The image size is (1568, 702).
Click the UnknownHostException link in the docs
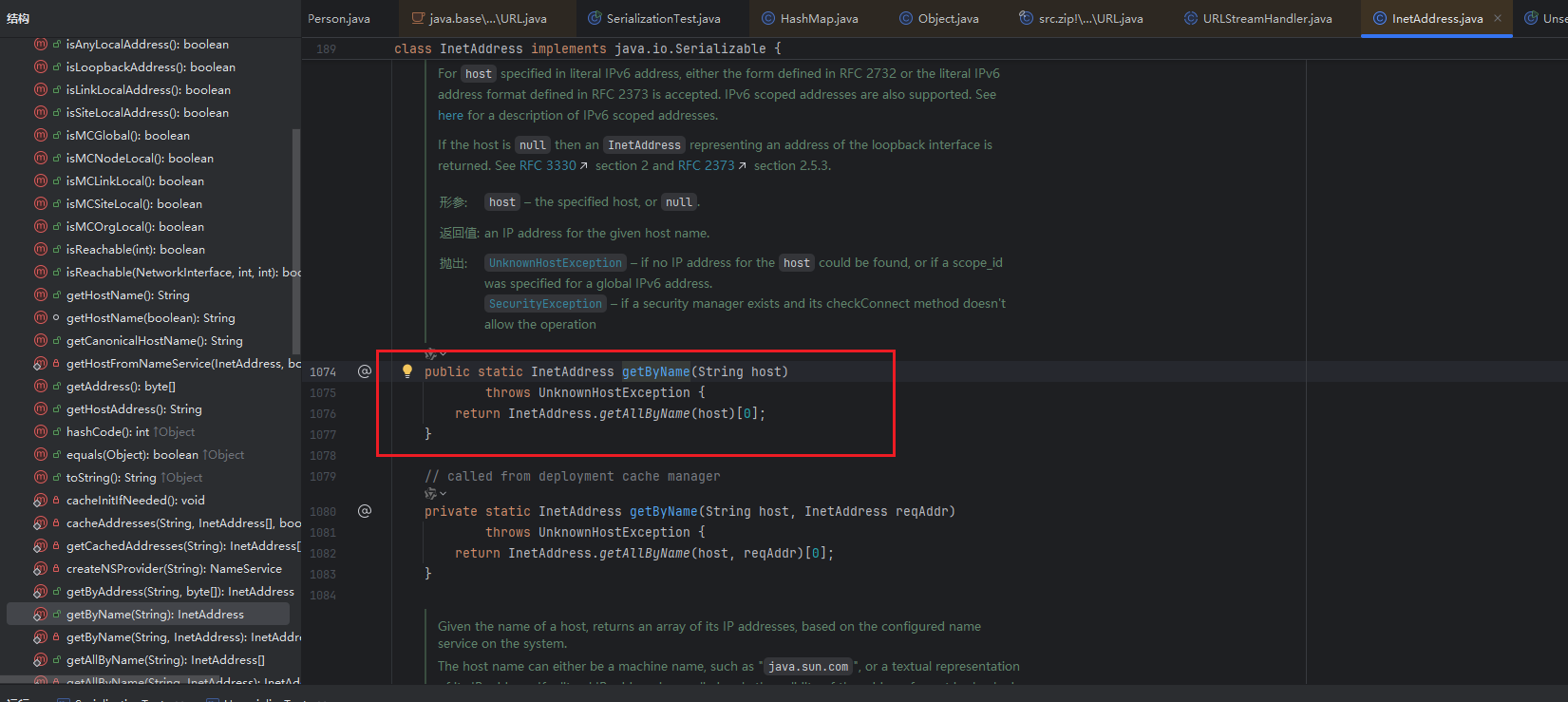pyautogui.click(x=556, y=263)
